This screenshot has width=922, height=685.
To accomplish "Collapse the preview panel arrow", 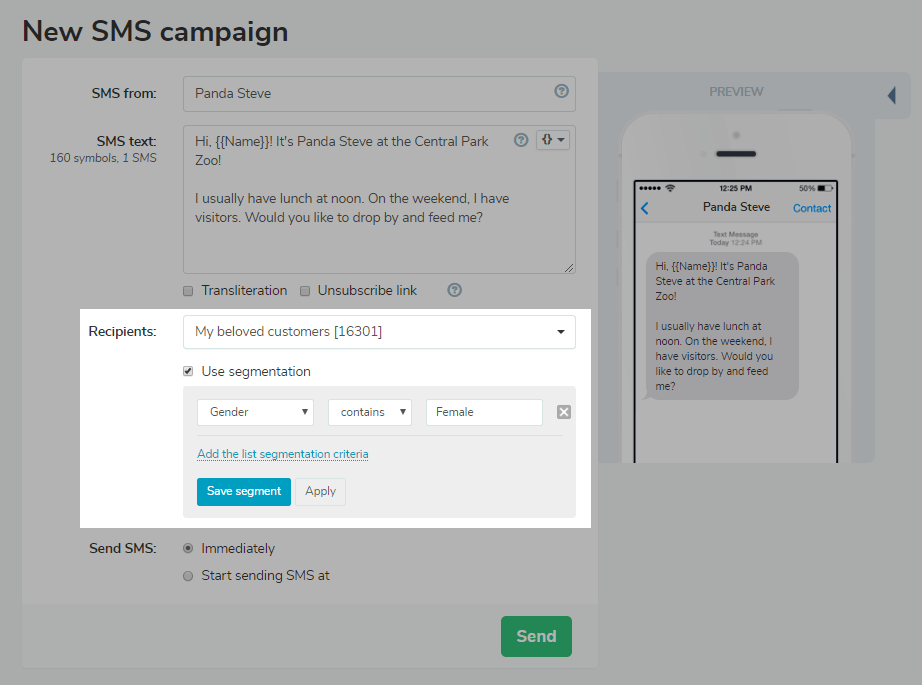I will click(x=891, y=96).
